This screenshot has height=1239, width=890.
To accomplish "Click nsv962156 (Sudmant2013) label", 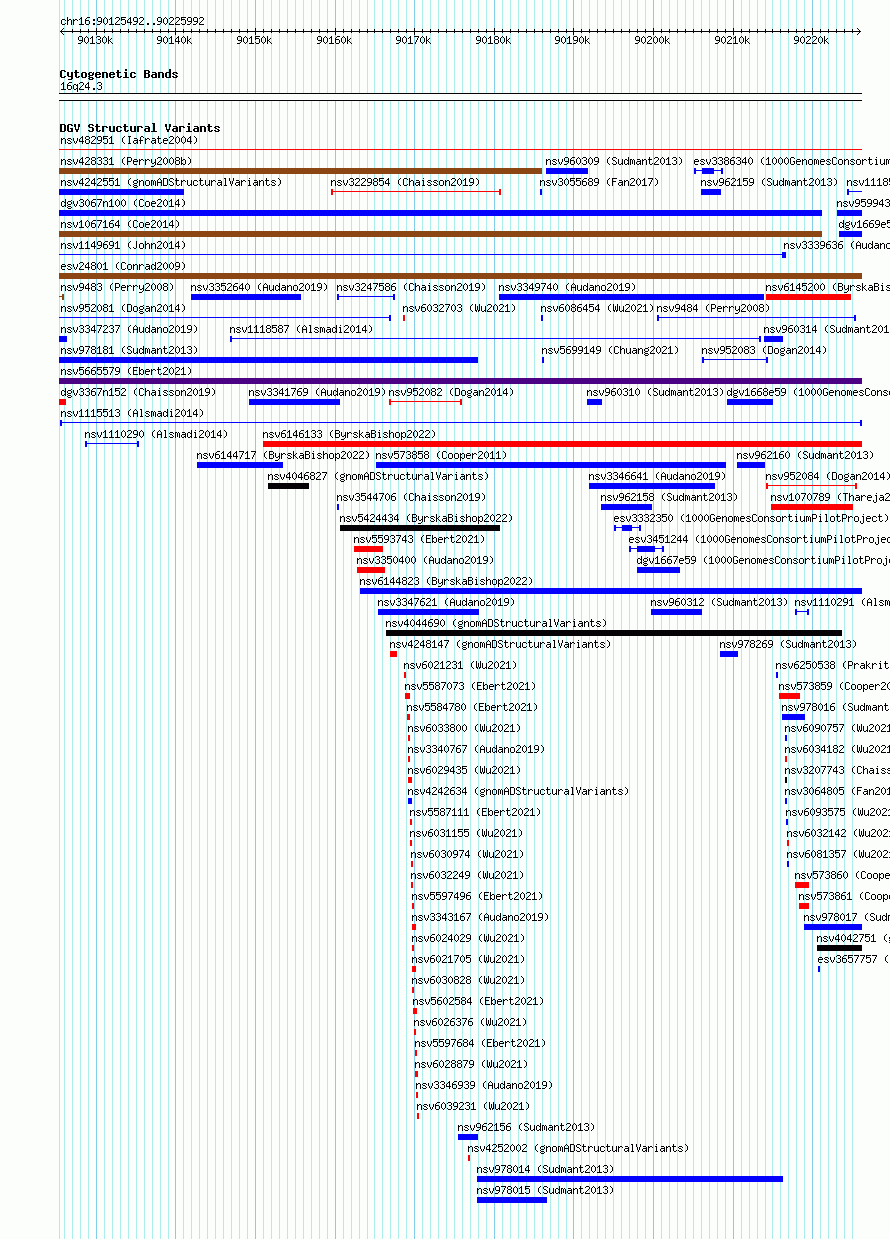I will pyautogui.click(x=526, y=1127).
